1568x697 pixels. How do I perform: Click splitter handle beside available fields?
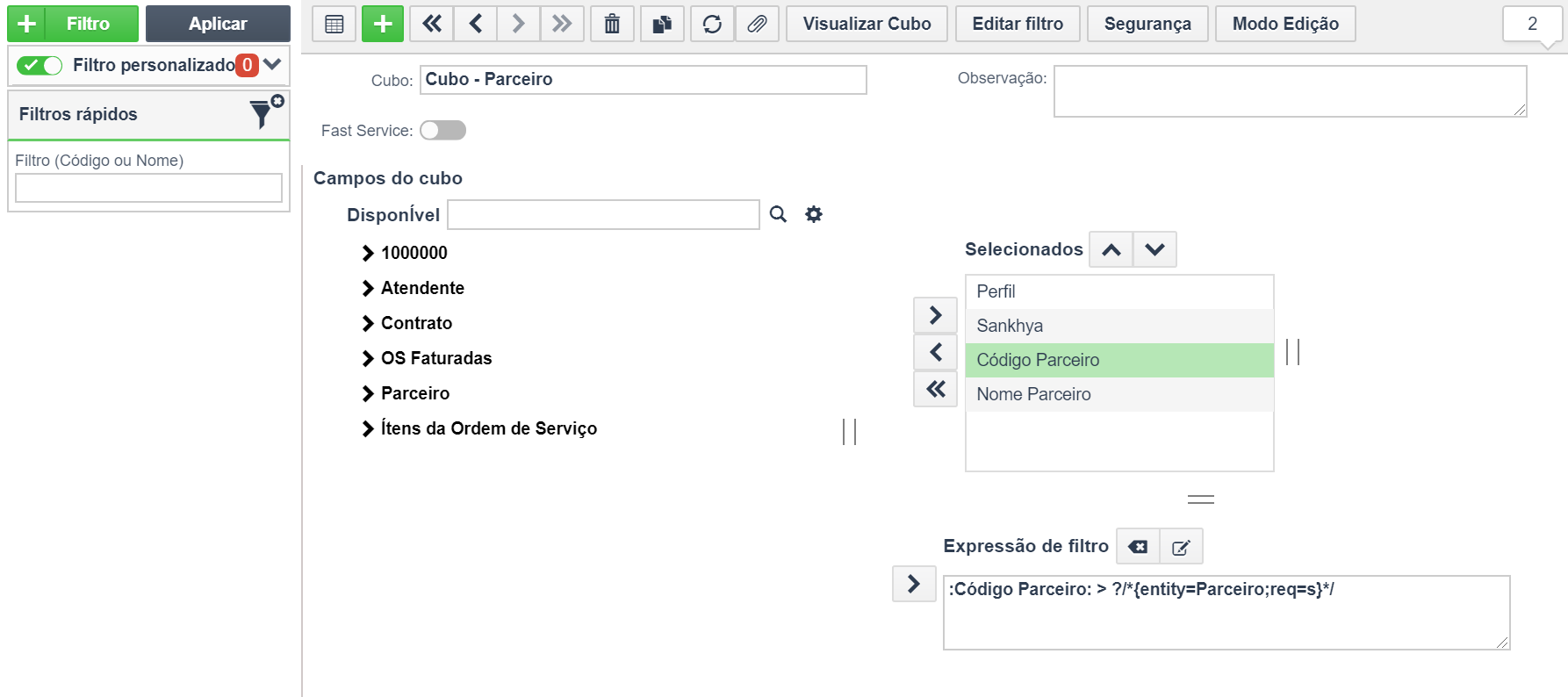point(849,432)
